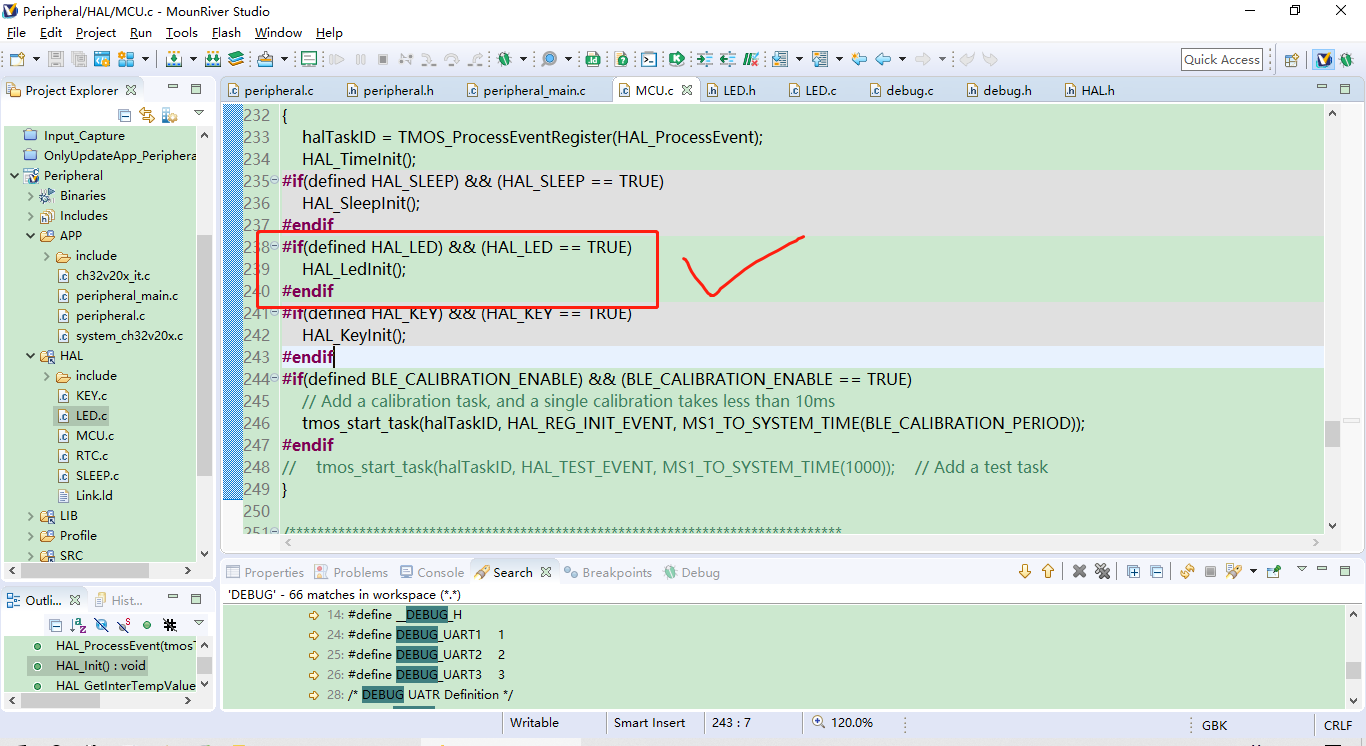Expand the LIB folder
This screenshot has width=1366, height=746.
[30, 516]
